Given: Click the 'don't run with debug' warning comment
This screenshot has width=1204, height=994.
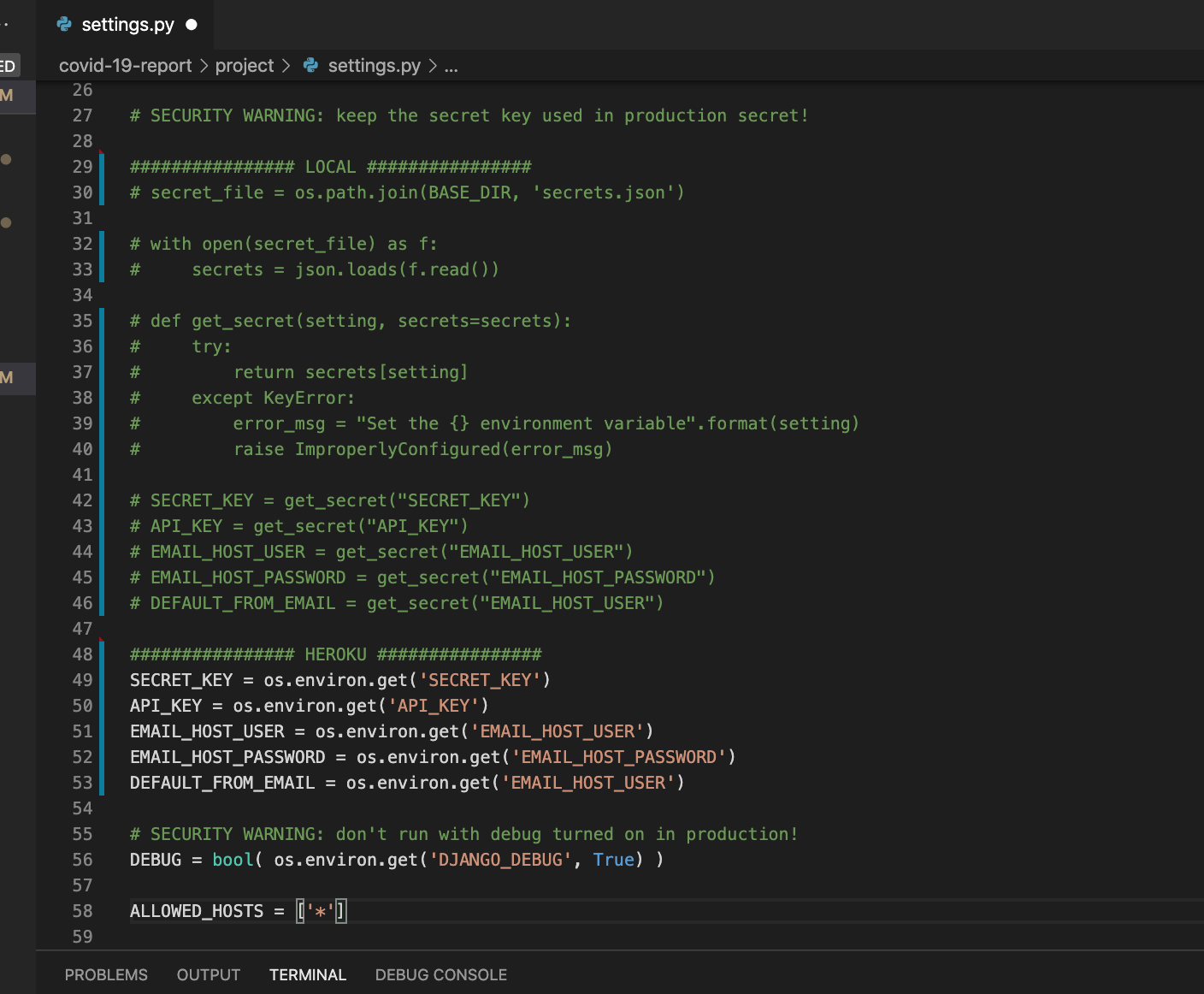Looking at the screenshot, I should [x=464, y=834].
